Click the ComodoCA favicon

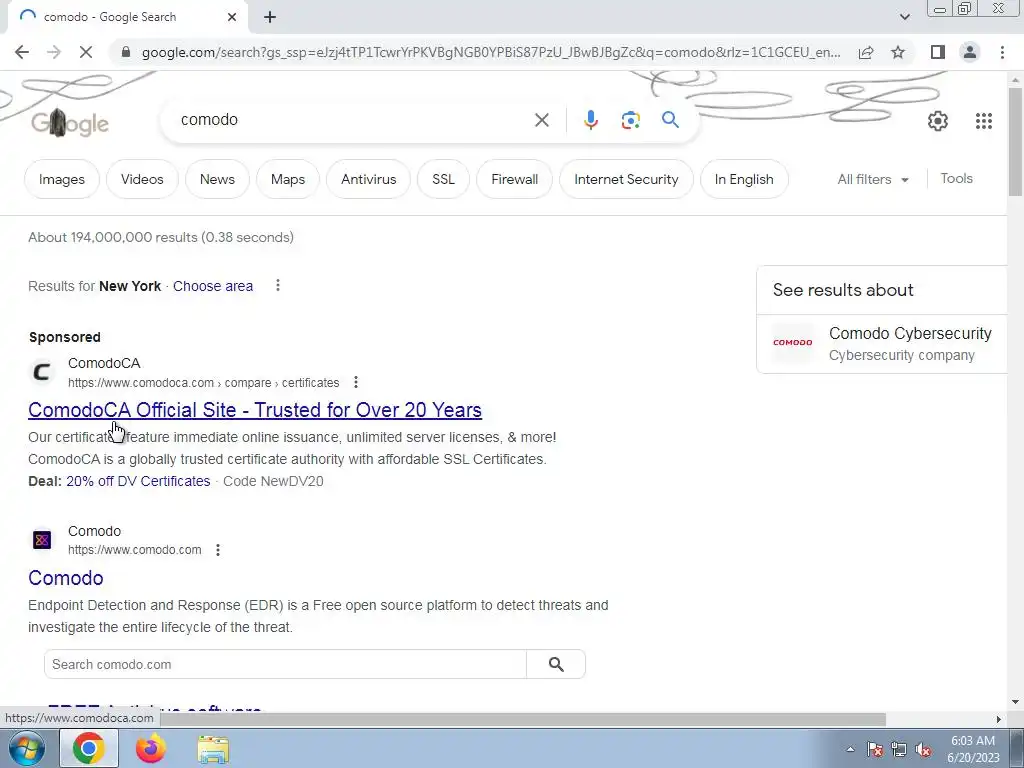(x=42, y=372)
